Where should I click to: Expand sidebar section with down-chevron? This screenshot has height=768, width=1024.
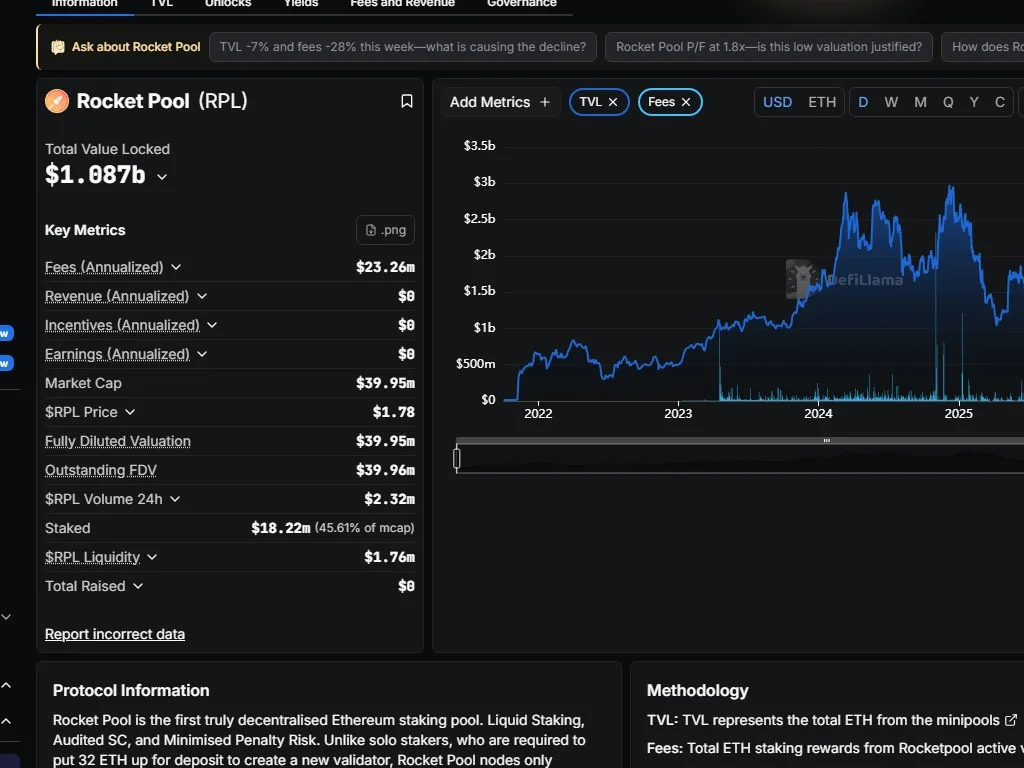6,616
